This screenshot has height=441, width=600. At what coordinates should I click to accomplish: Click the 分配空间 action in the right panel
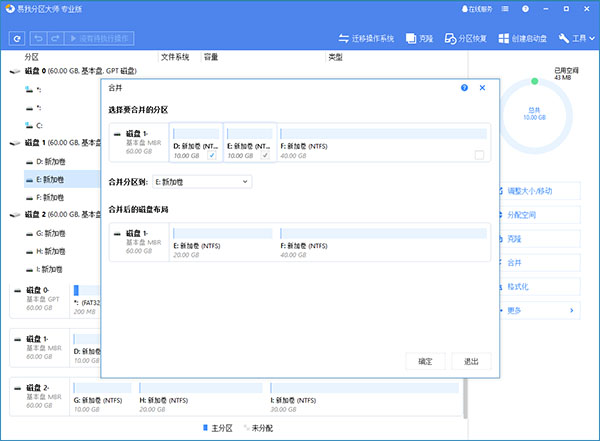point(540,215)
